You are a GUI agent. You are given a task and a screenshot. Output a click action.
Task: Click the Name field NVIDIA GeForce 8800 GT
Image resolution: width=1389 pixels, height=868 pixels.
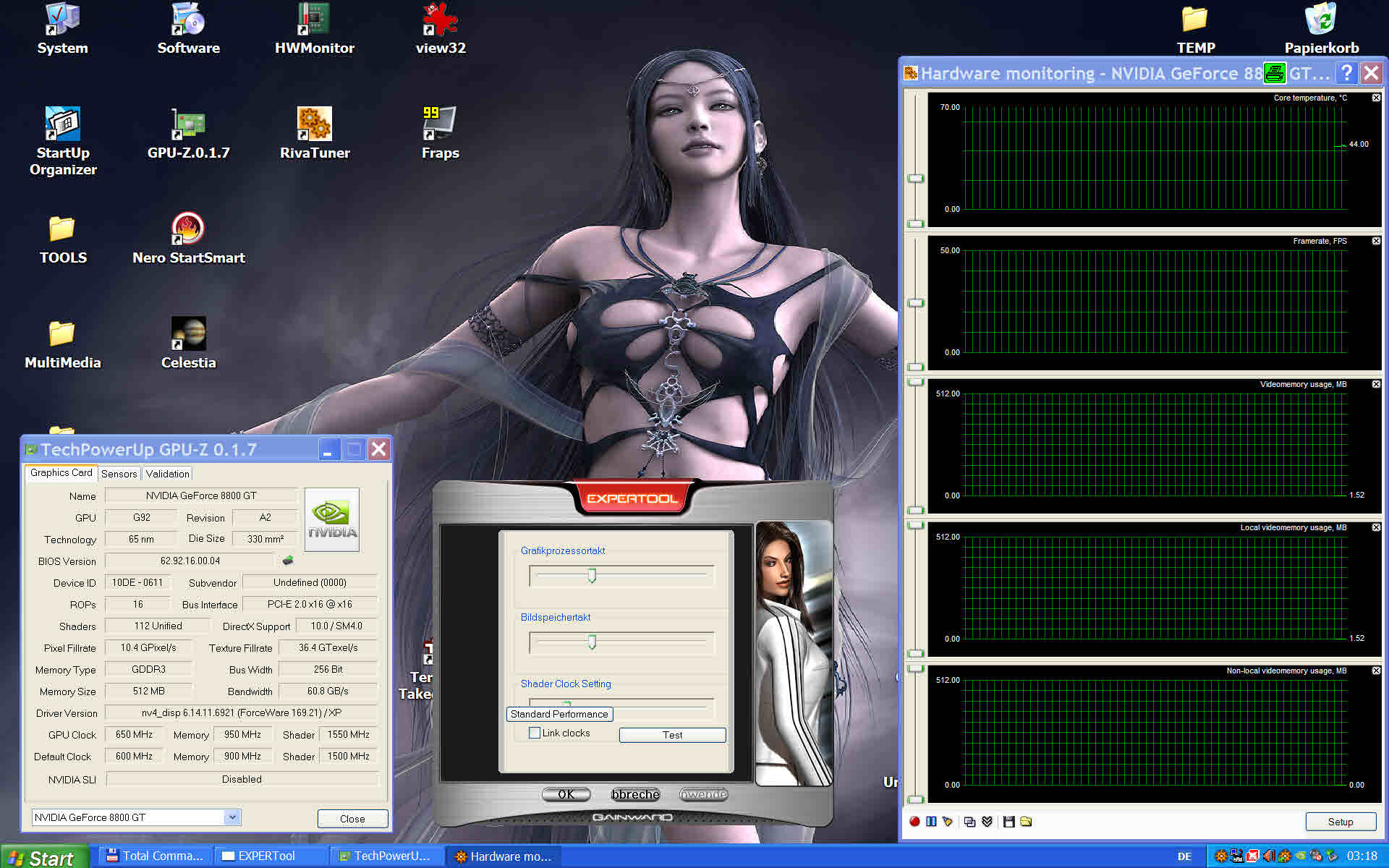[201, 495]
